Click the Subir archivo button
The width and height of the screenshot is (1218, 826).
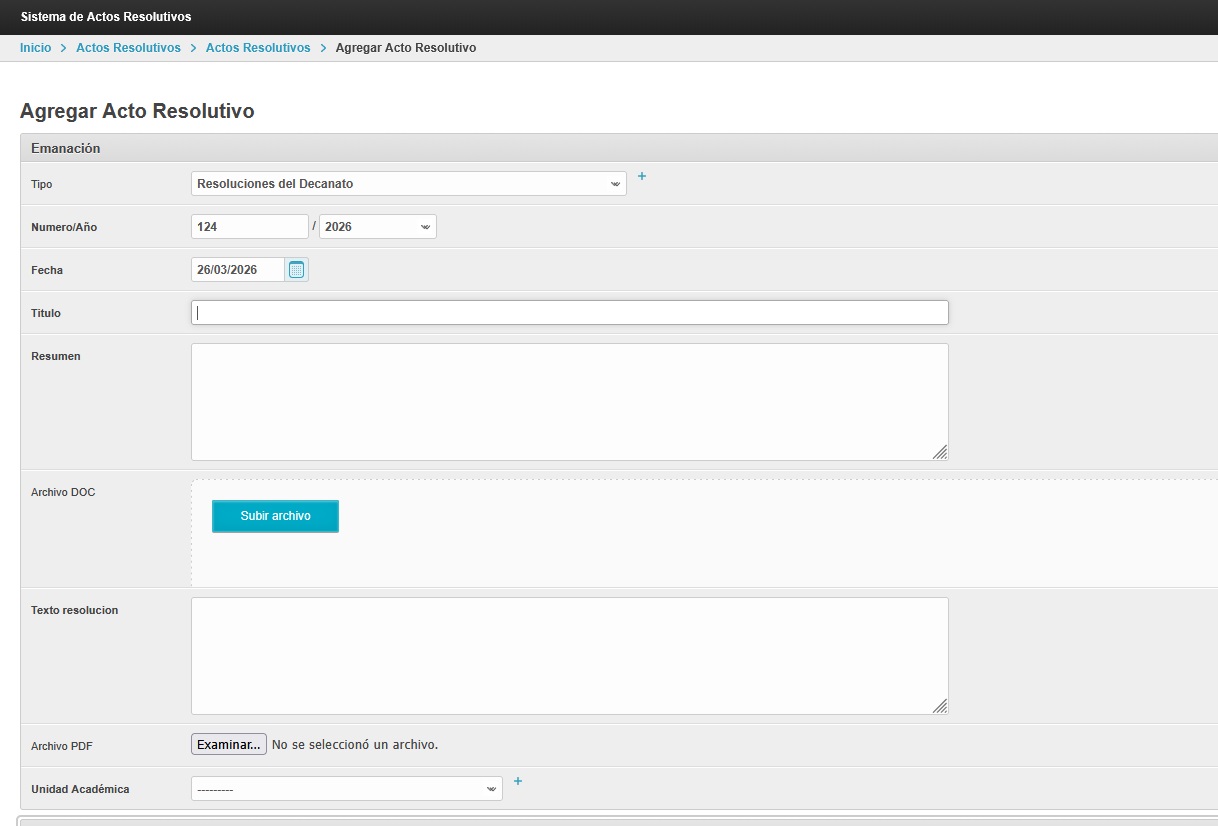pyautogui.click(x=275, y=516)
